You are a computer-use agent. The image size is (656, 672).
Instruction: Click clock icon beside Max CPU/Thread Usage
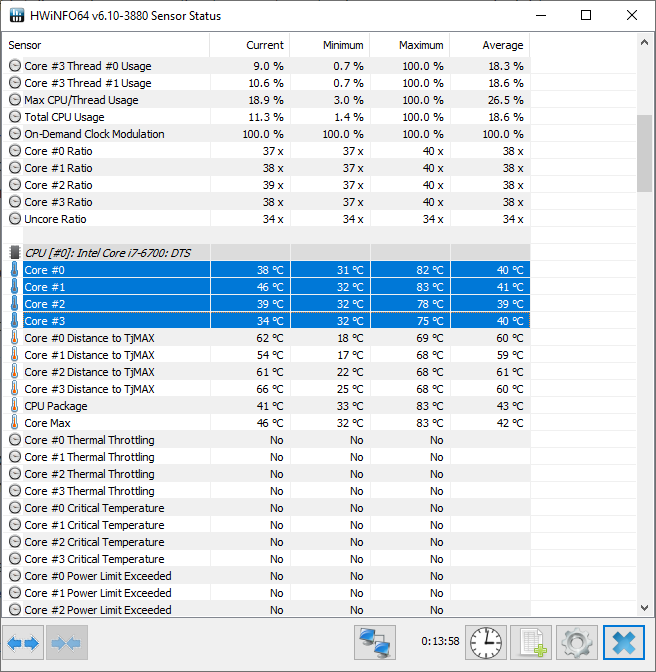pos(15,100)
